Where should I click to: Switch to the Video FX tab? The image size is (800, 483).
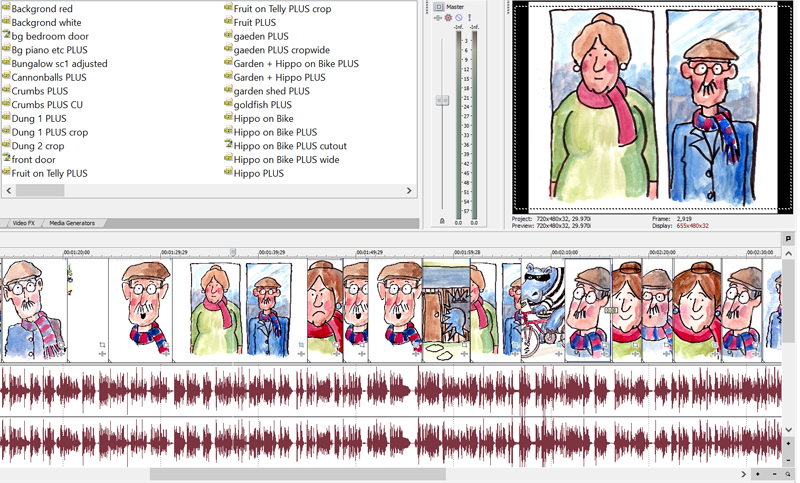tap(23, 223)
